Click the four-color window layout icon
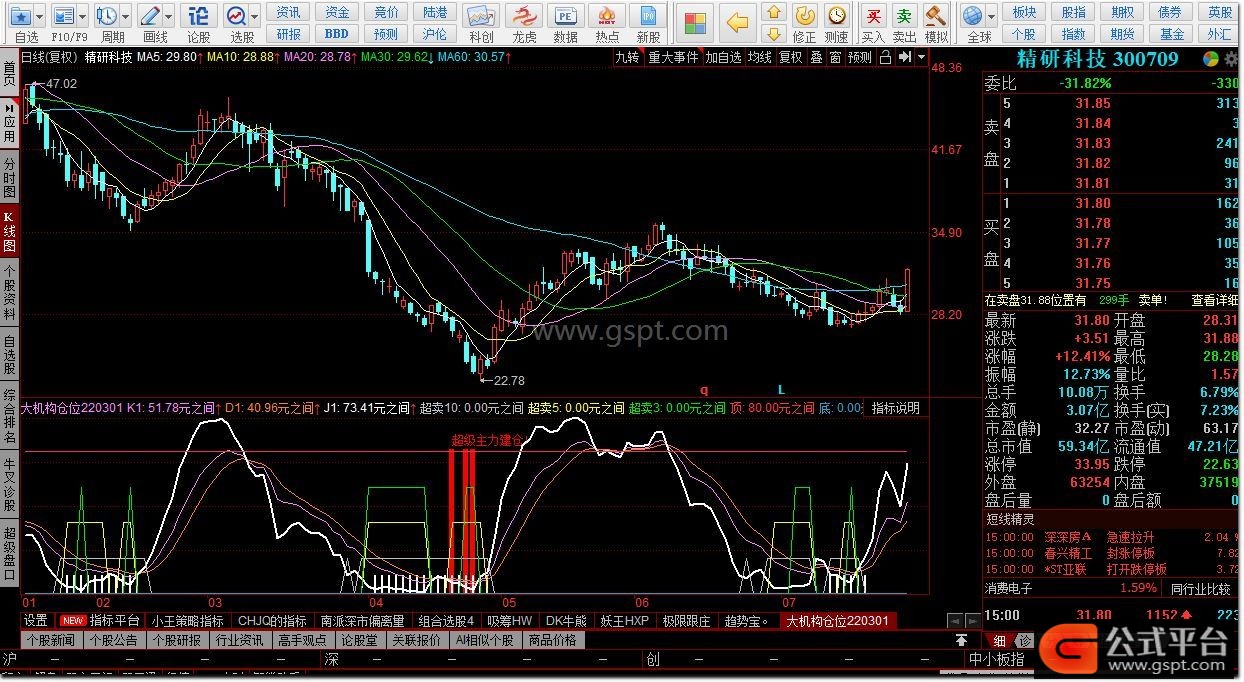 coord(696,22)
